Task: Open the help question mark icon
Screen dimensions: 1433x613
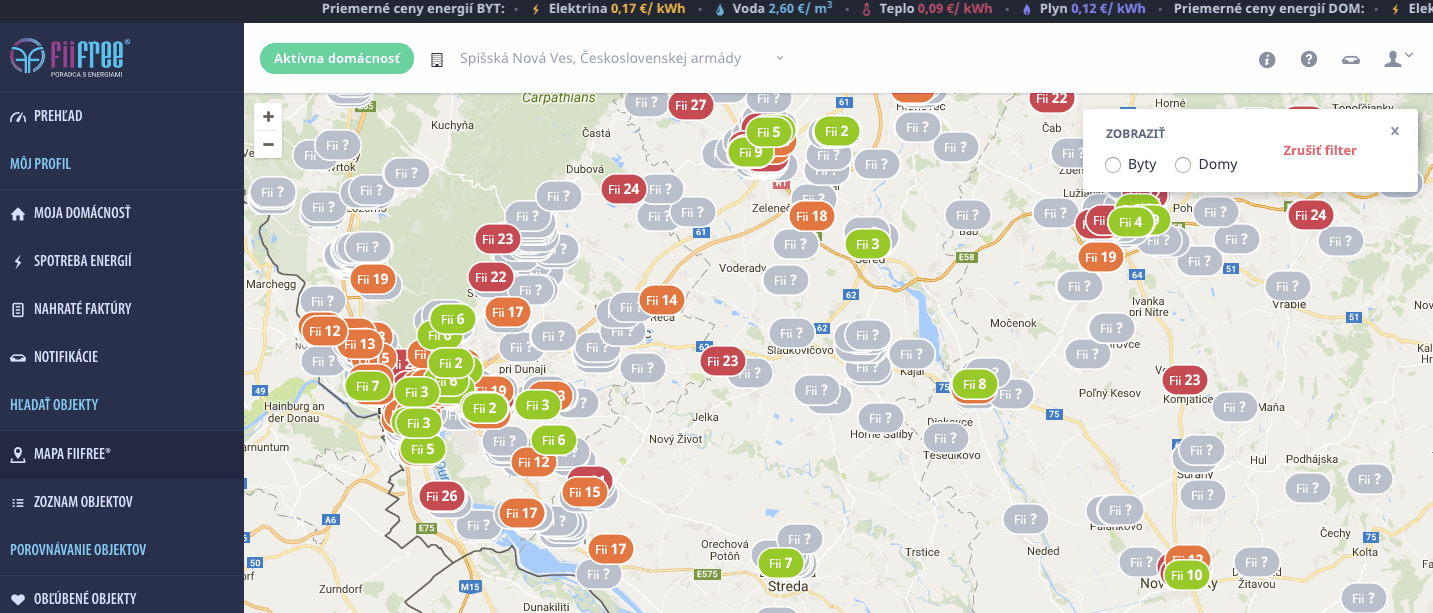Action: pyautogui.click(x=1309, y=59)
